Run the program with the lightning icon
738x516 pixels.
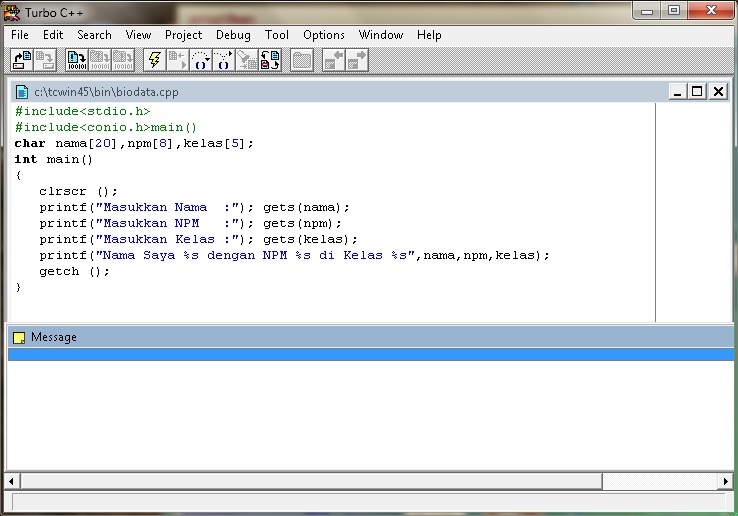(154, 60)
